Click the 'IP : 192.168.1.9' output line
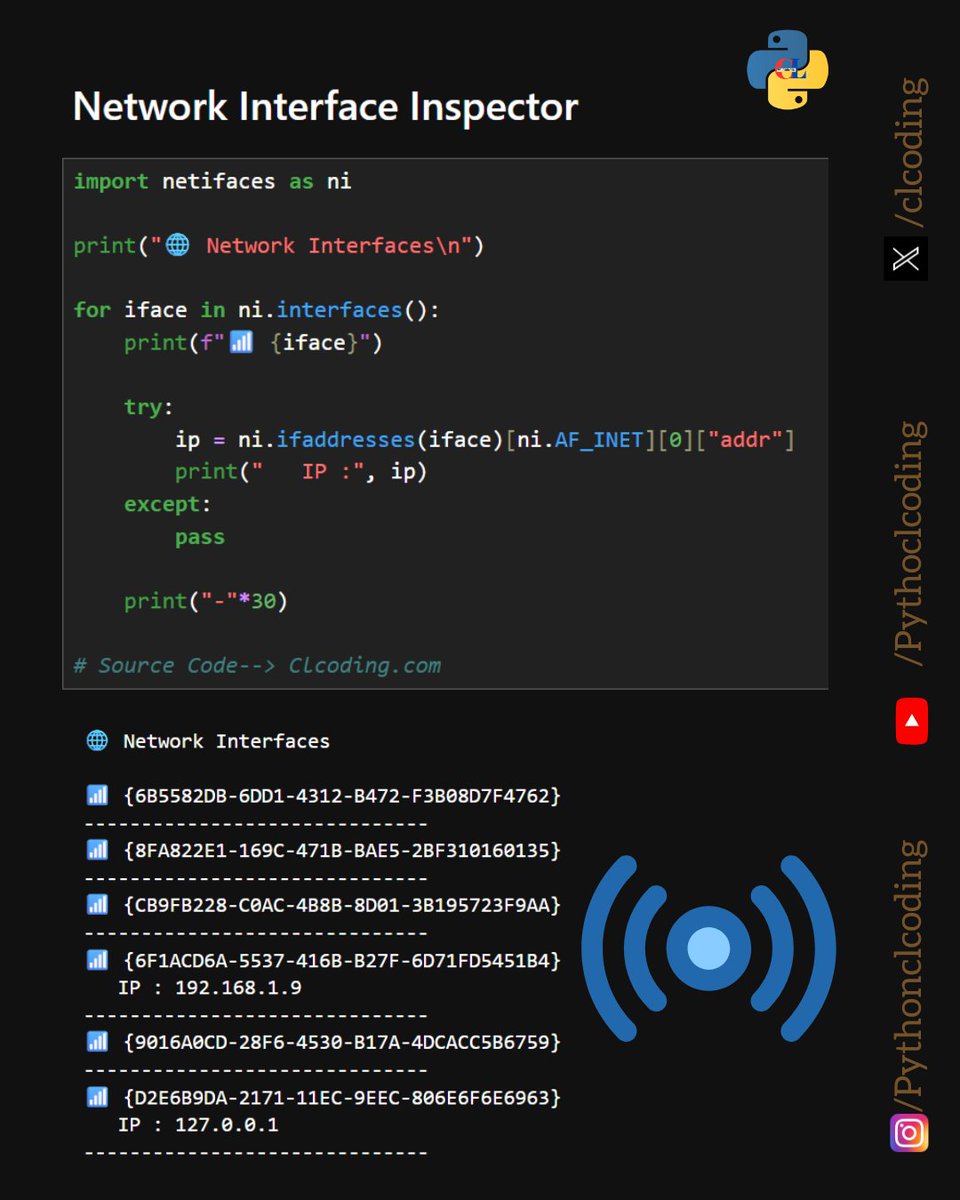 210,987
